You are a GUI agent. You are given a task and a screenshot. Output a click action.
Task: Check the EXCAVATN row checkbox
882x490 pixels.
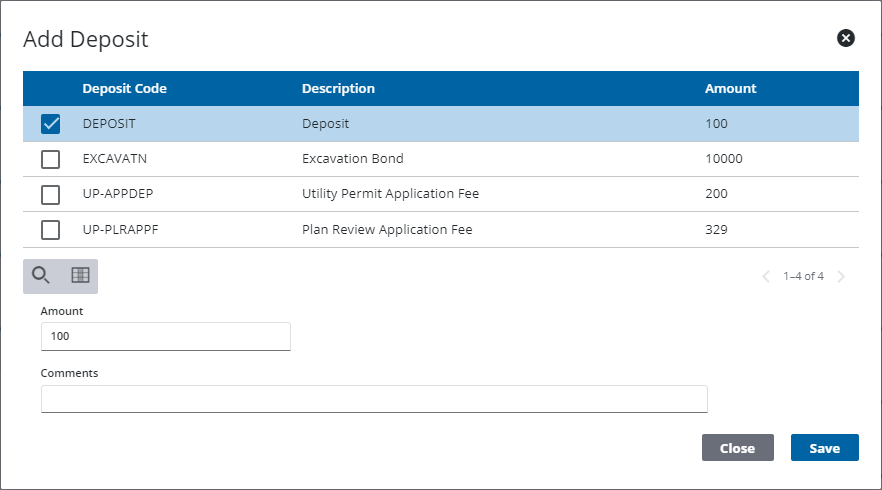51,159
